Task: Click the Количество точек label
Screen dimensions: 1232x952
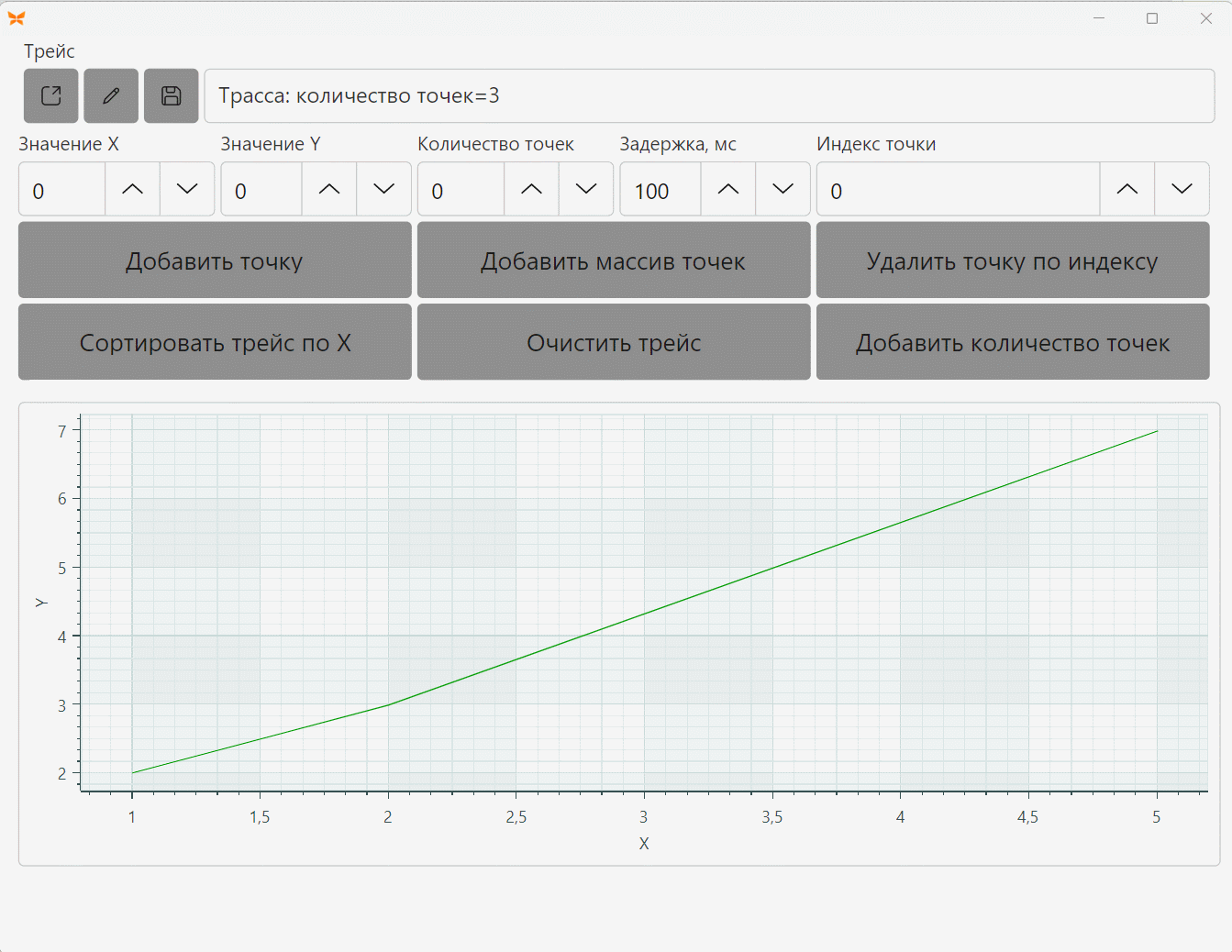Action: coord(495,144)
